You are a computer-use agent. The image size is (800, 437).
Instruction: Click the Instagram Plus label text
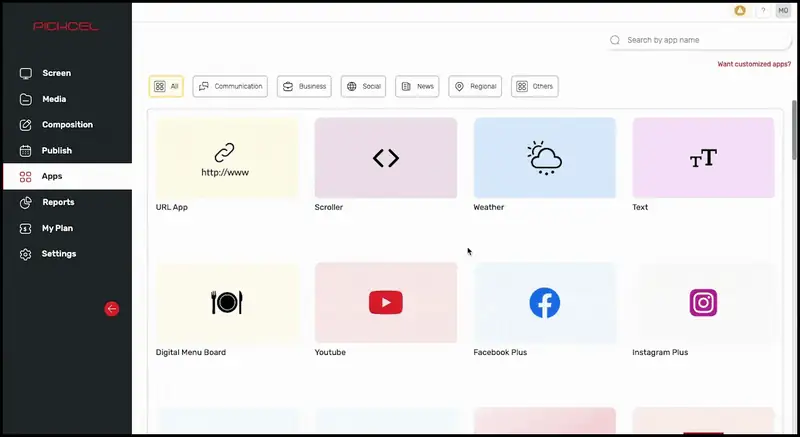tap(660, 352)
